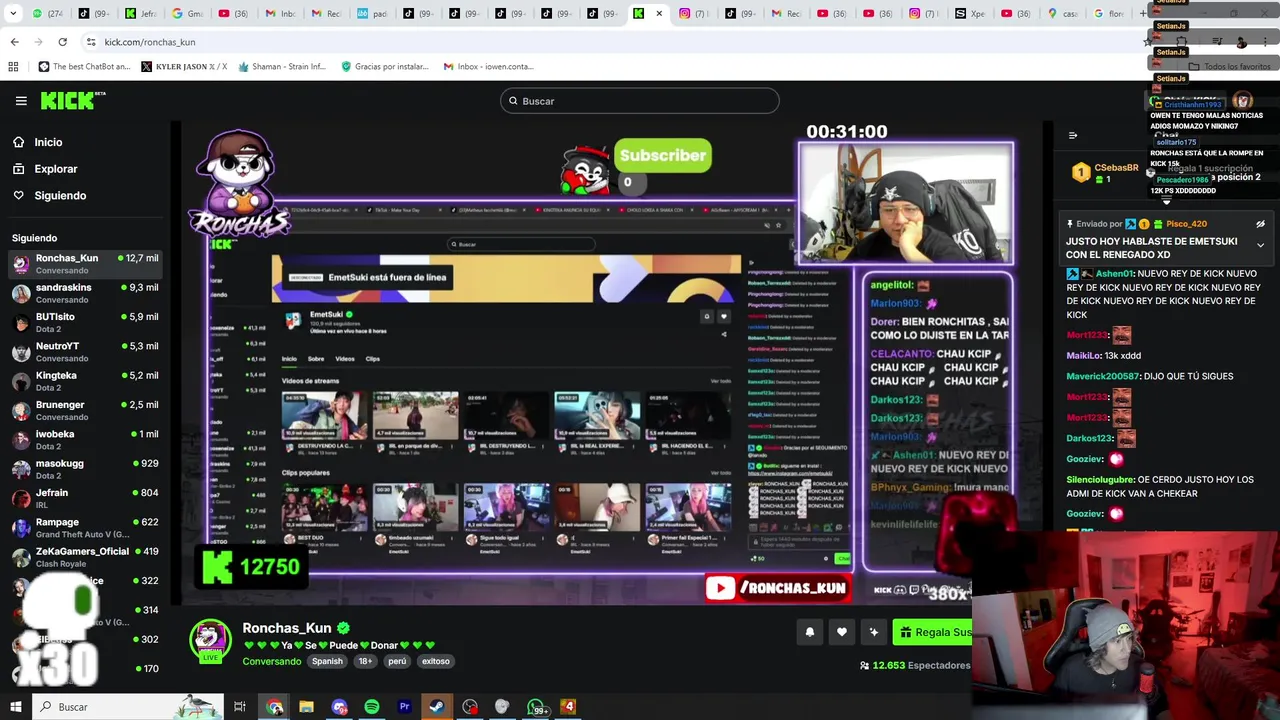The width and height of the screenshot is (1280, 720).
Task: Select the exitoso tag
Action: pos(435,661)
